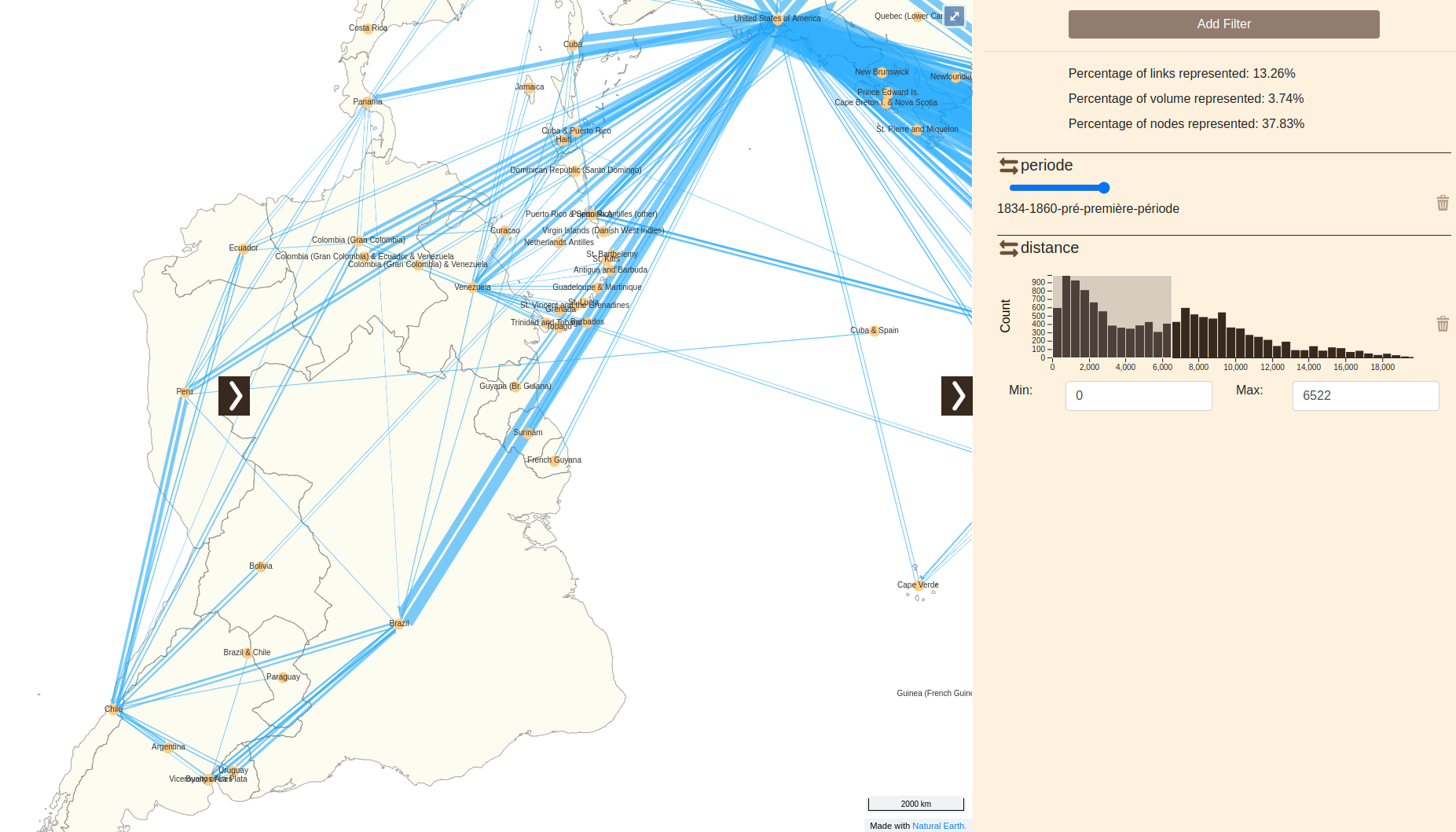Click the swap arrows icon beside distance
Image resolution: width=1456 pixels, height=832 pixels.
click(1008, 248)
